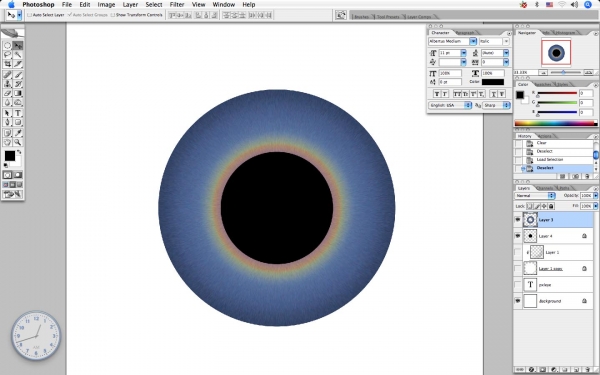Screen dimensions: 600x375
Task: Hide Layer 3 visibility eye
Action: tap(518, 220)
